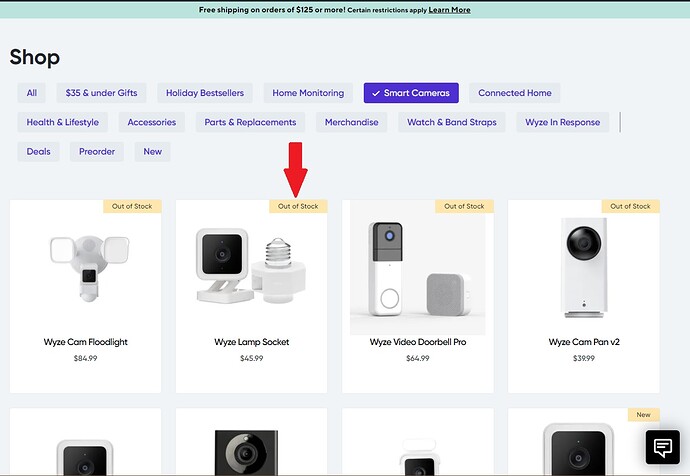Show the Deals category

pos(38,152)
